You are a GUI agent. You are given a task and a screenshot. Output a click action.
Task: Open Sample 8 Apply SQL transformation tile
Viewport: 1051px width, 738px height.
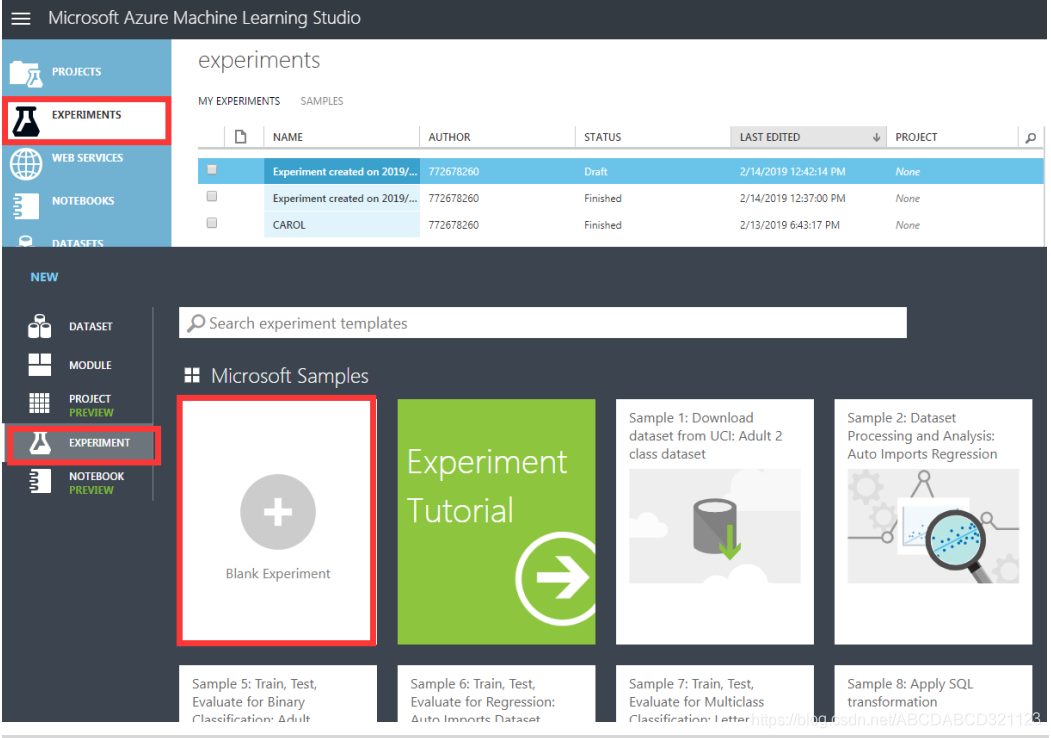[x=933, y=694]
